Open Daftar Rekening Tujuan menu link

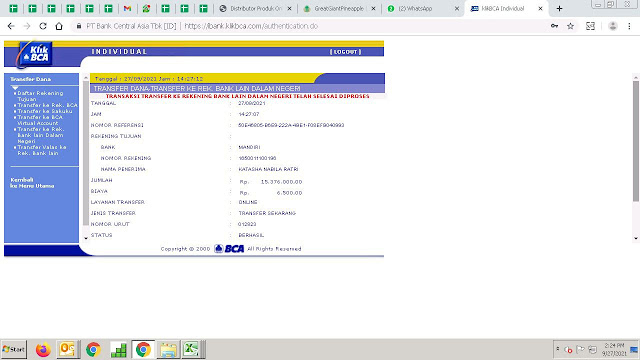[40, 96]
